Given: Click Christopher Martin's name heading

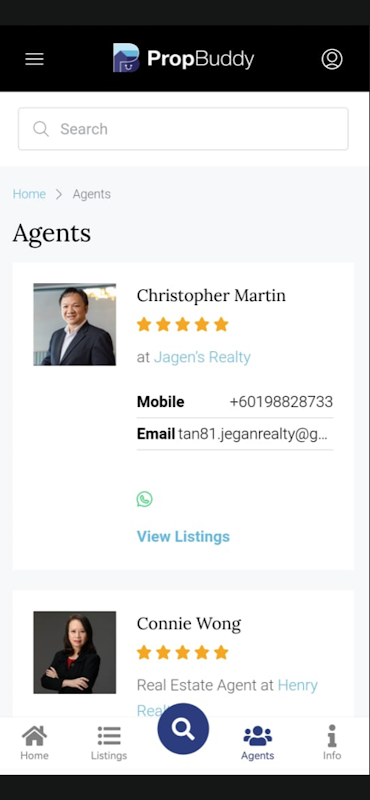Looking at the screenshot, I should coord(211,295).
